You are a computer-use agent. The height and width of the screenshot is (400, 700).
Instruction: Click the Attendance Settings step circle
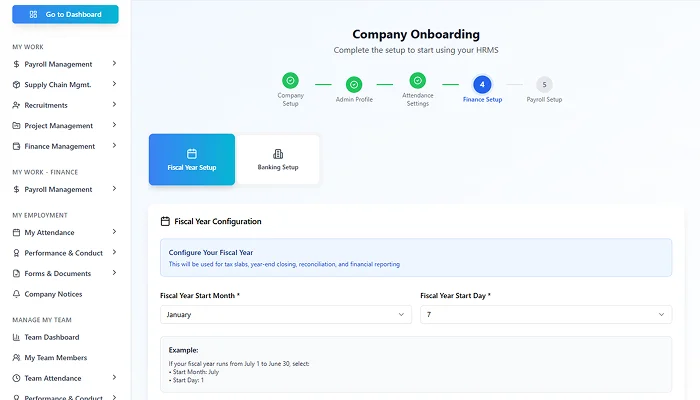tap(418, 81)
